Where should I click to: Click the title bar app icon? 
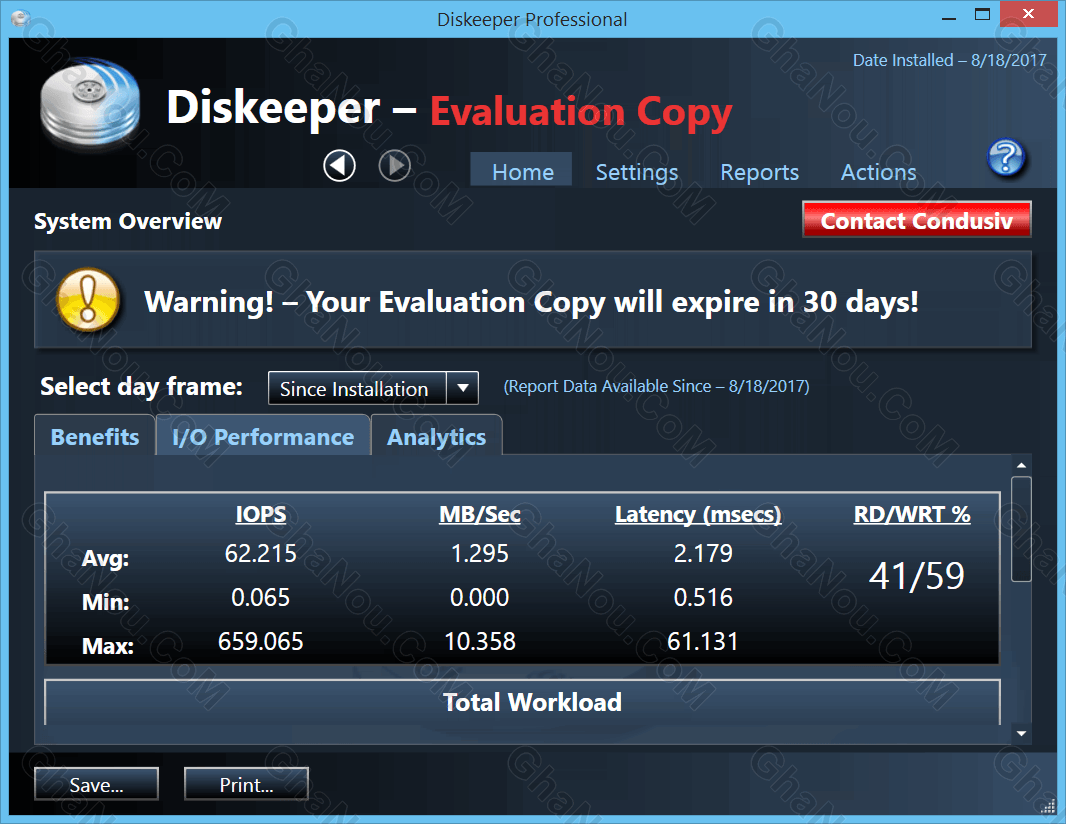click(x=20, y=18)
